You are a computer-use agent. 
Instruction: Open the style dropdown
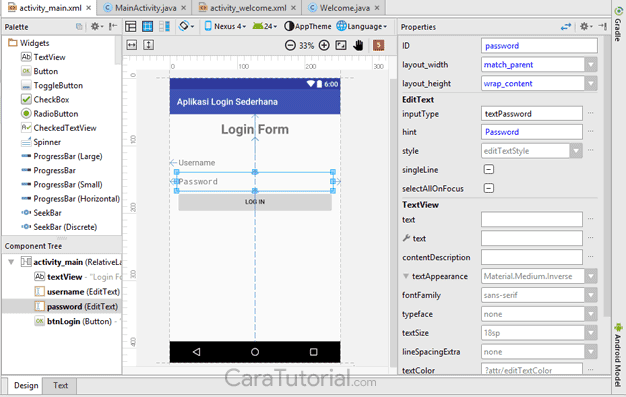[576, 151]
